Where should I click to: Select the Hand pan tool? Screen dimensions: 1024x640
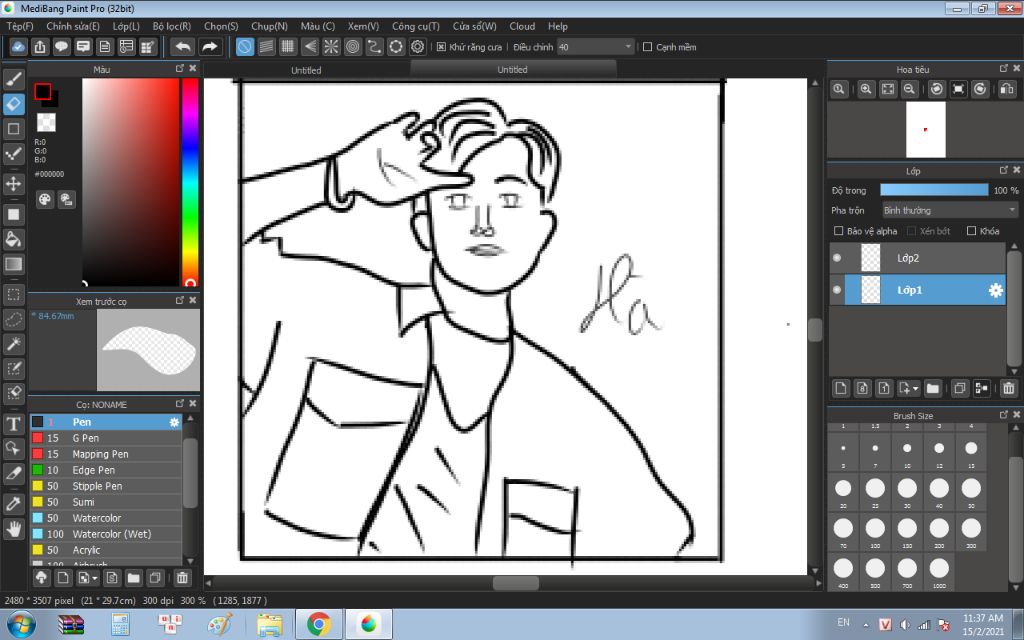pyautogui.click(x=14, y=528)
